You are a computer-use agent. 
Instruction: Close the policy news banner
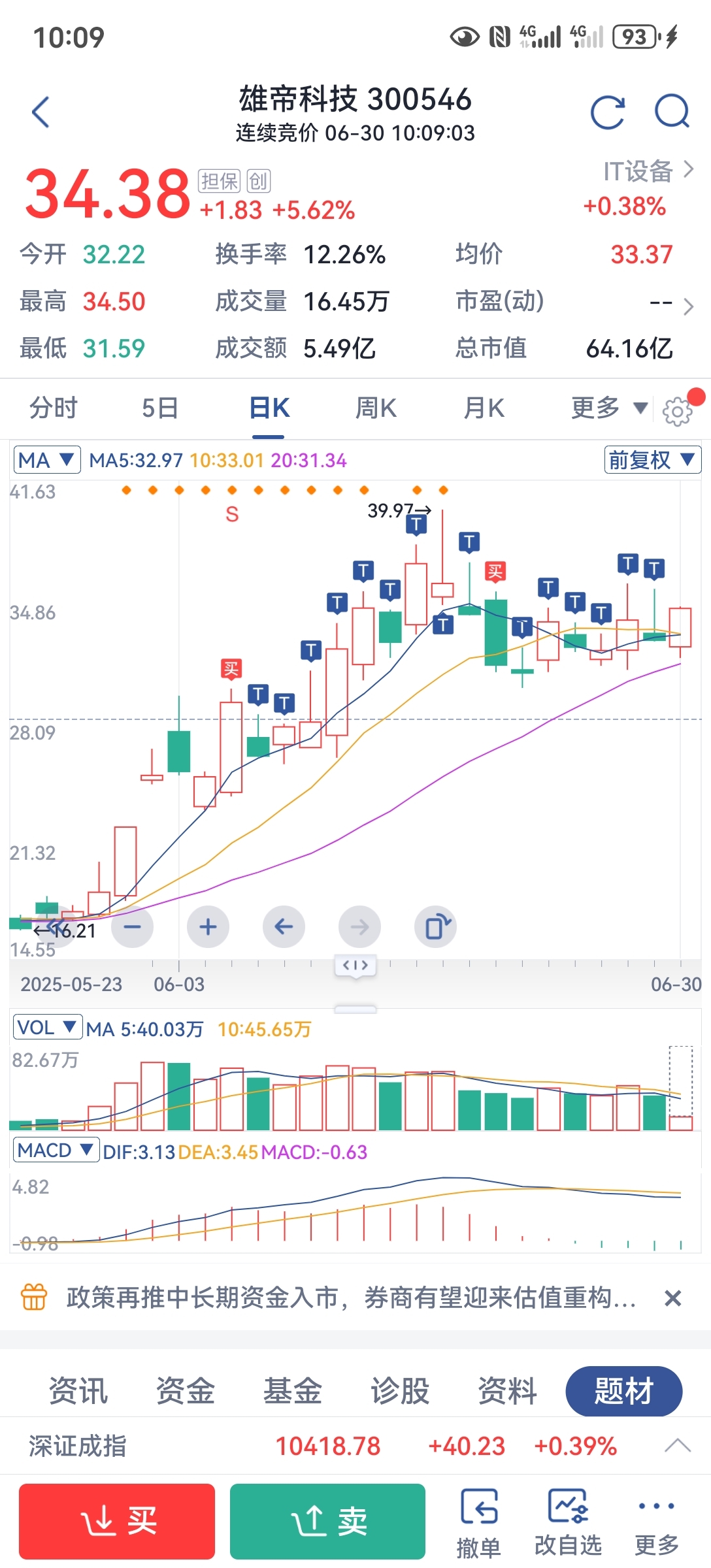[672, 1298]
